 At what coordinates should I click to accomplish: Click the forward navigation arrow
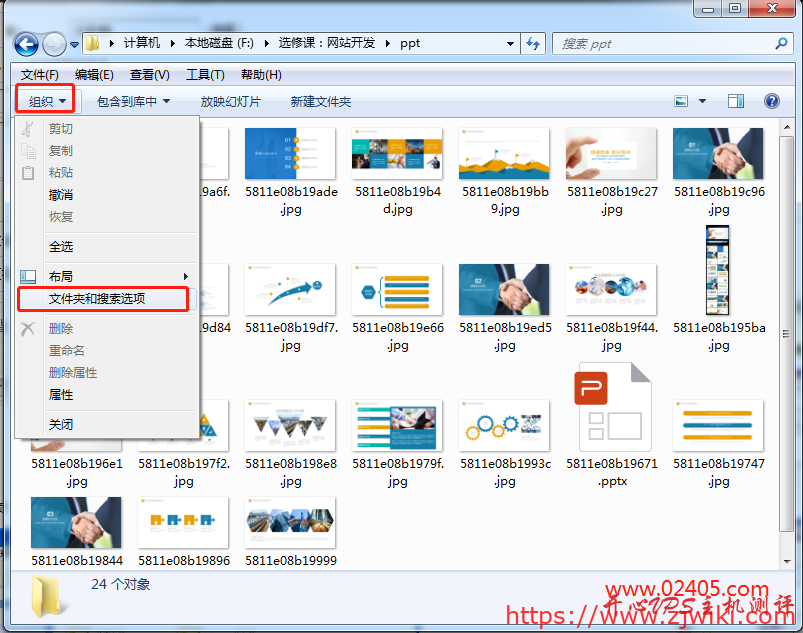(x=55, y=43)
